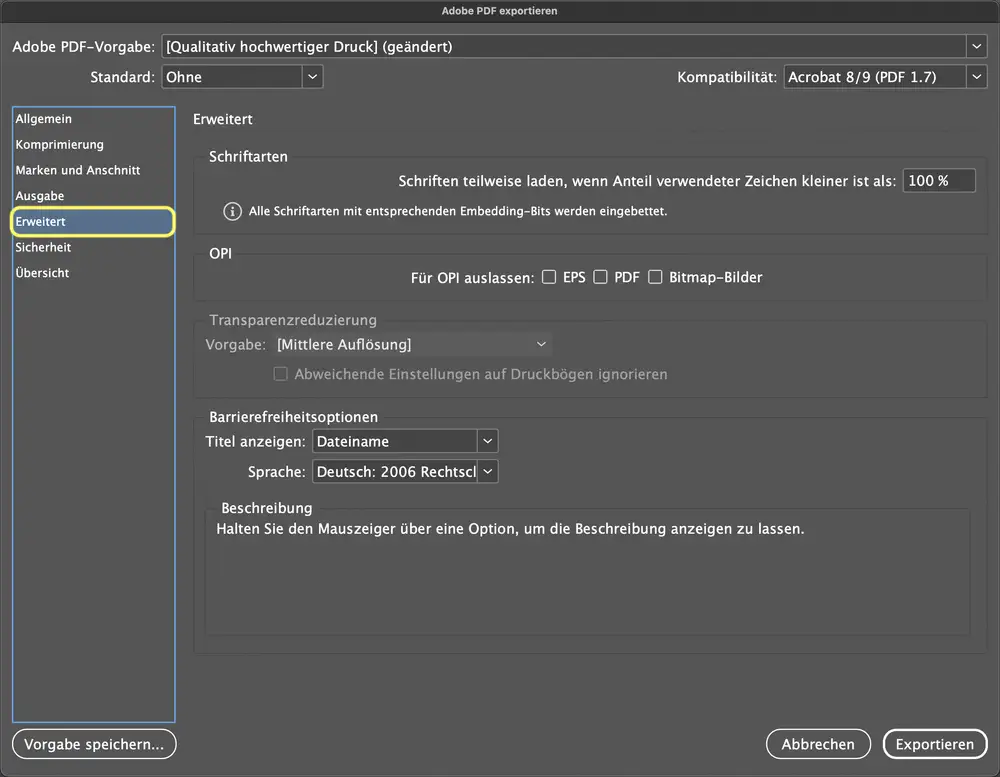
Task: Show the Übersicht section
Action: [x=93, y=272]
